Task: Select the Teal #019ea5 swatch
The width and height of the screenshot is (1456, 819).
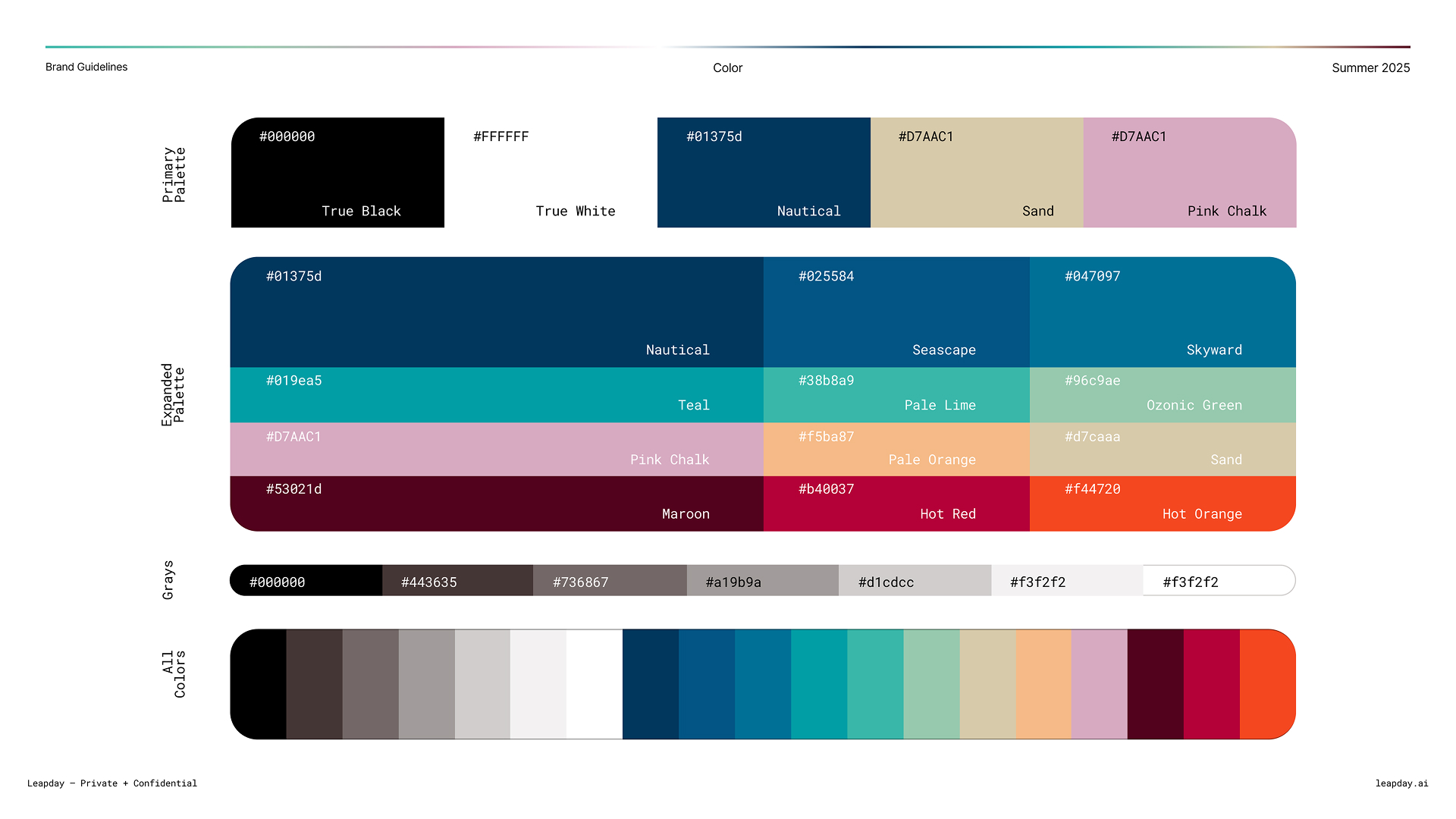Action: tap(497, 394)
